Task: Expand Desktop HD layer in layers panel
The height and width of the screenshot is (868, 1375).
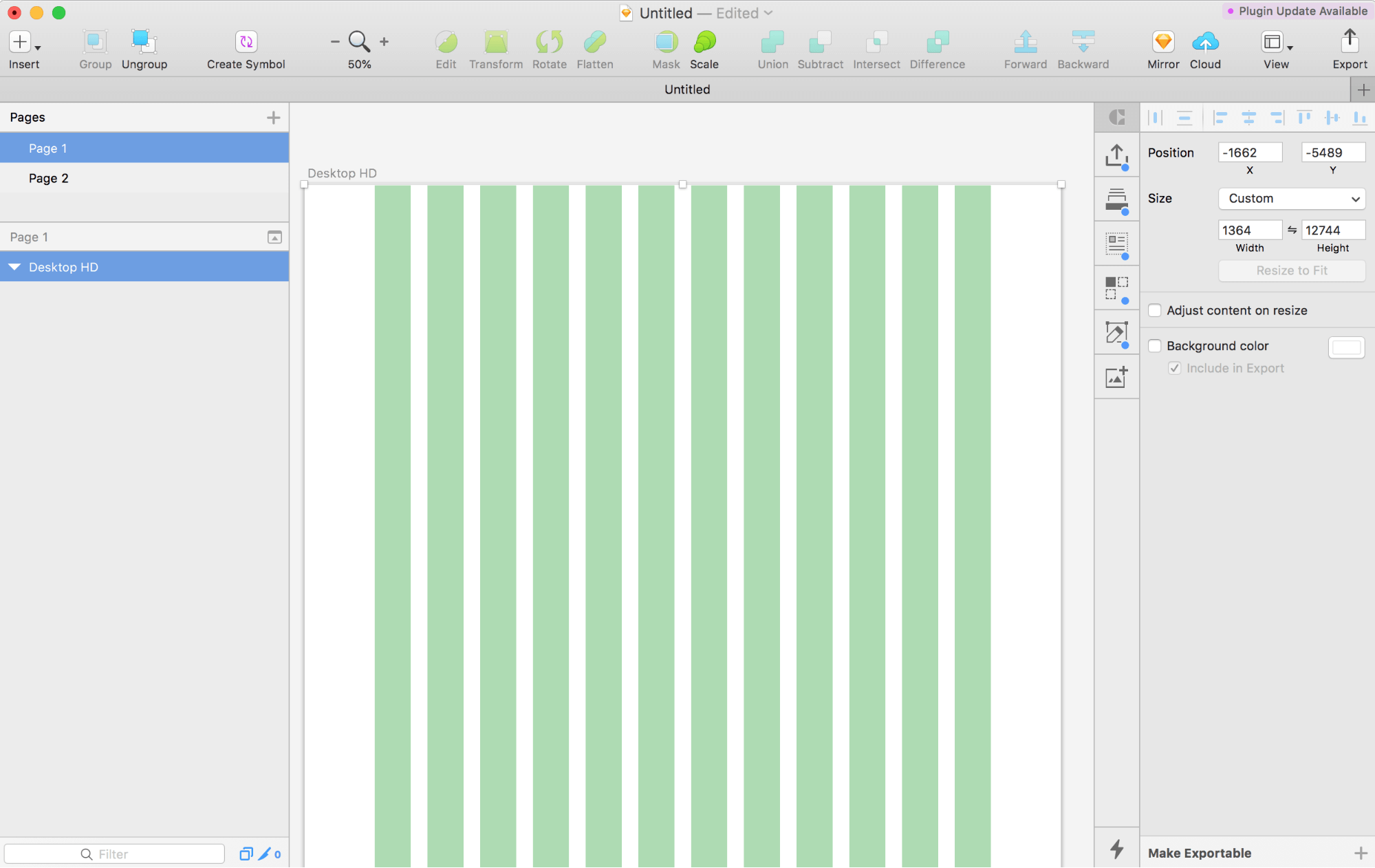Action: coord(14,267)
